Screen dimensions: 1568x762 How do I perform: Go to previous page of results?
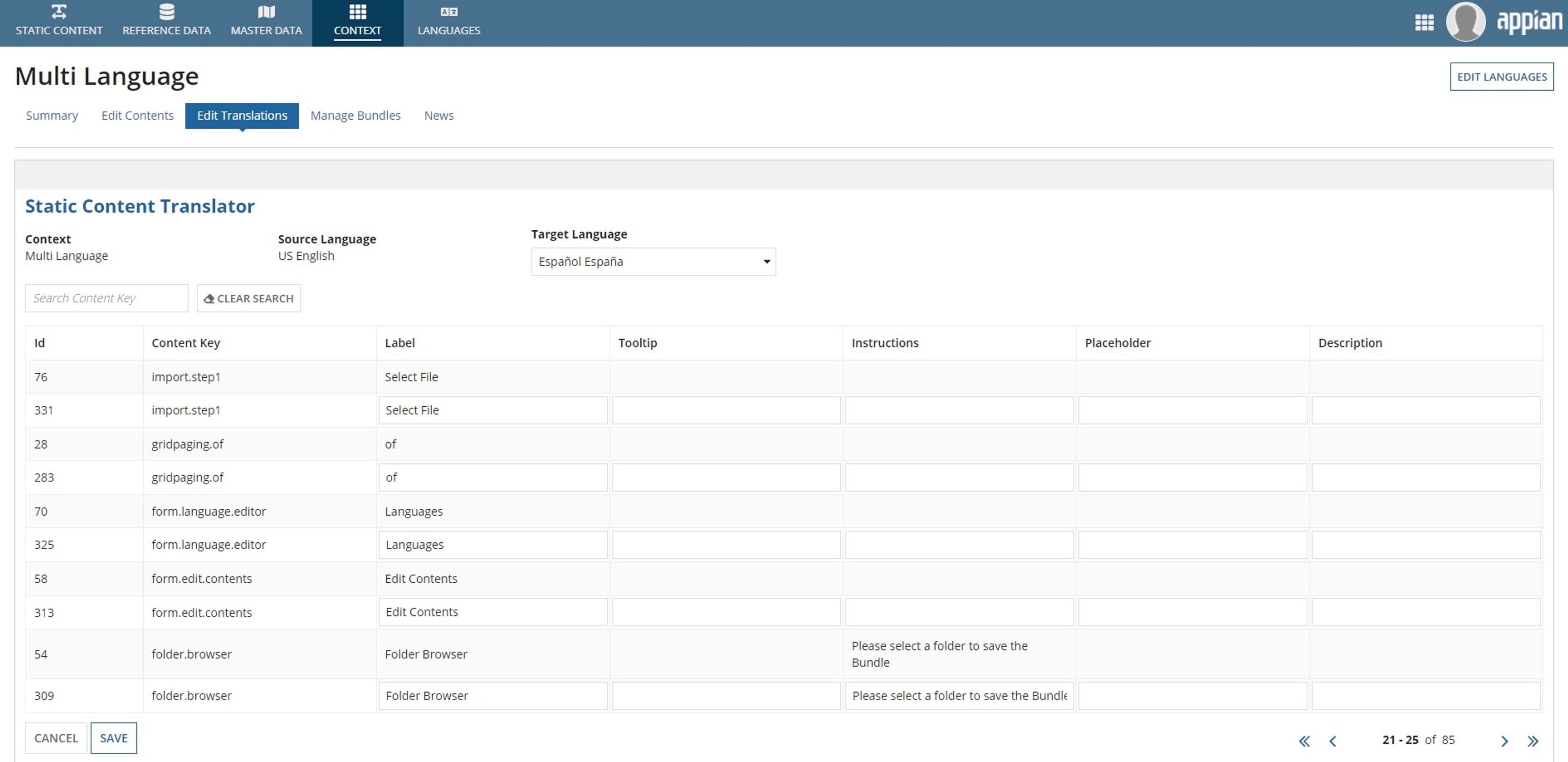[1332, 741]
